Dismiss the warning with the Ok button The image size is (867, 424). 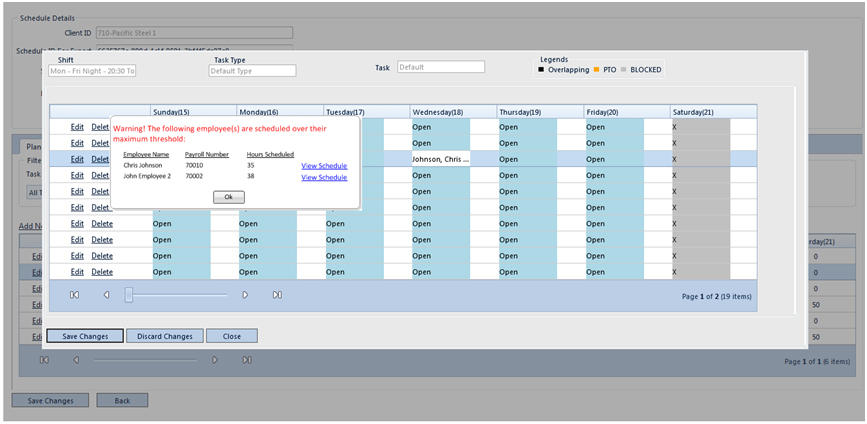click(x=228, y=197)
